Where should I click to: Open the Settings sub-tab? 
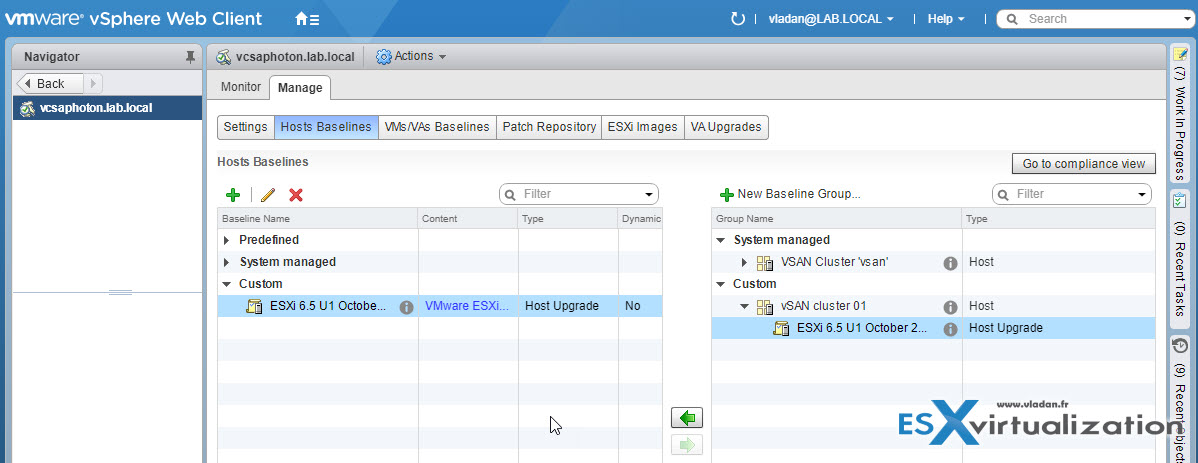click(x=245, y=128)
